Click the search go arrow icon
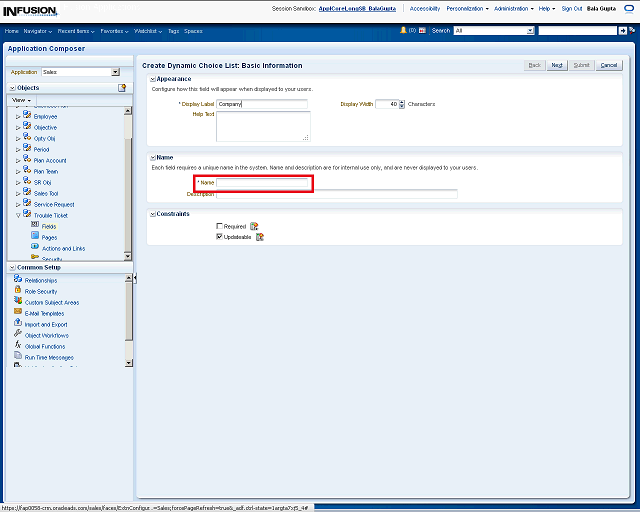 pyautogui.click(x=623, y=31)
